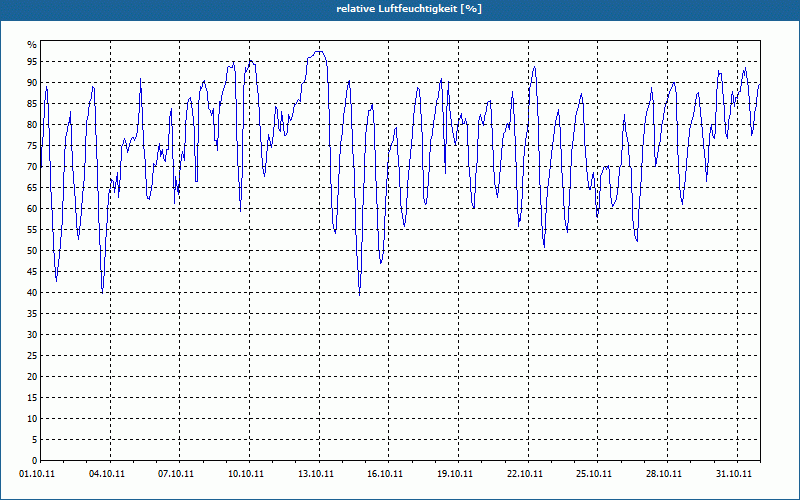This screenshot has height=500, width=800.
Task: Click the y-axis label '75'
Action: click(x=32, y=145)
